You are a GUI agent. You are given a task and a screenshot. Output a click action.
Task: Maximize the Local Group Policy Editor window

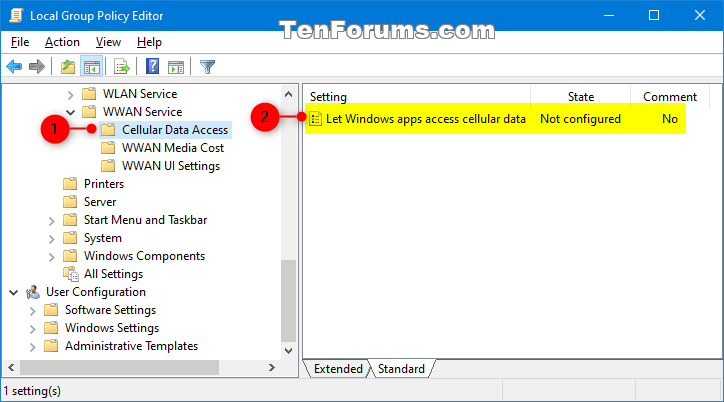coord(654,15)
